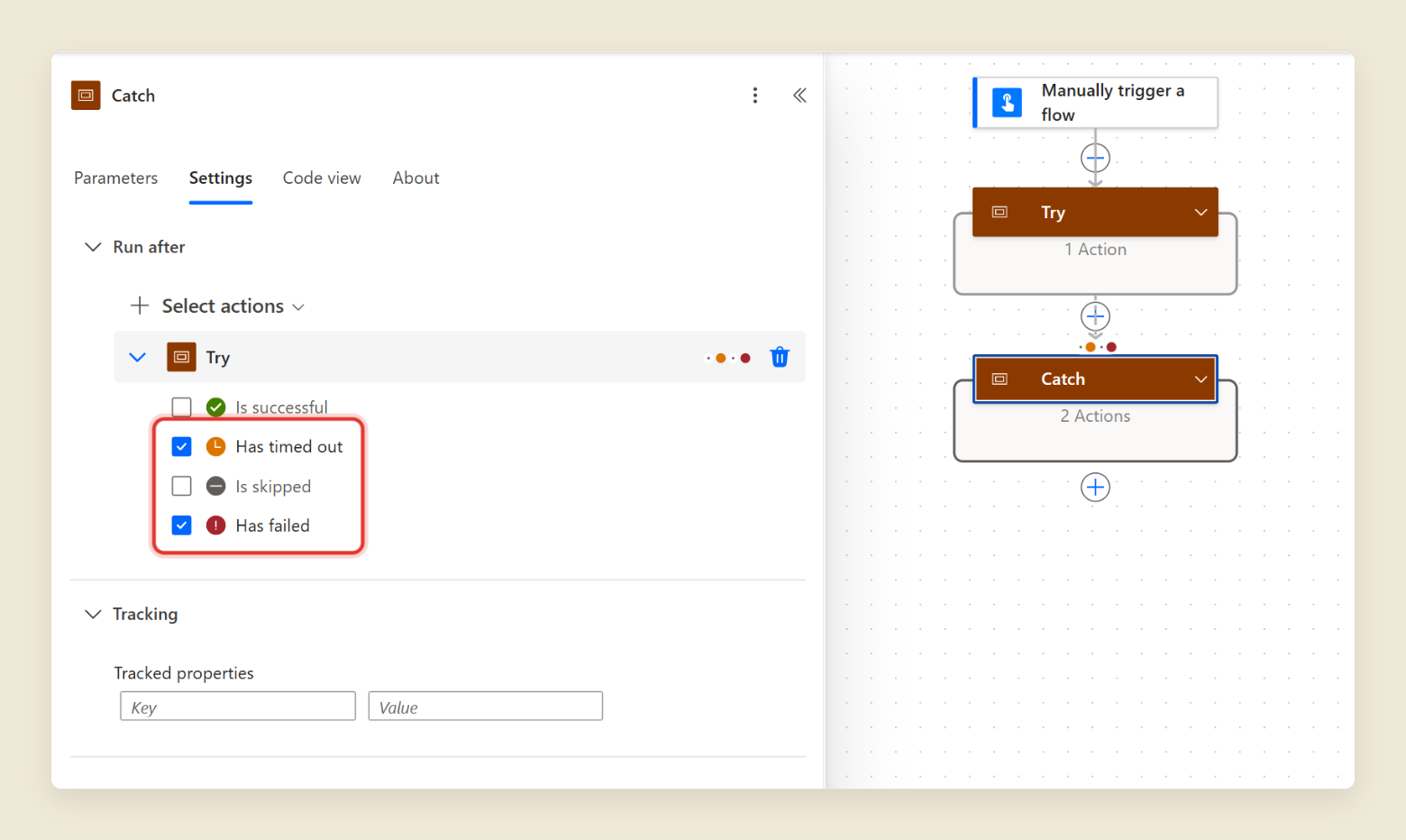Click the Try node scope icon on canvas
Viewport: 1406px width, 840px height.
1000,212
